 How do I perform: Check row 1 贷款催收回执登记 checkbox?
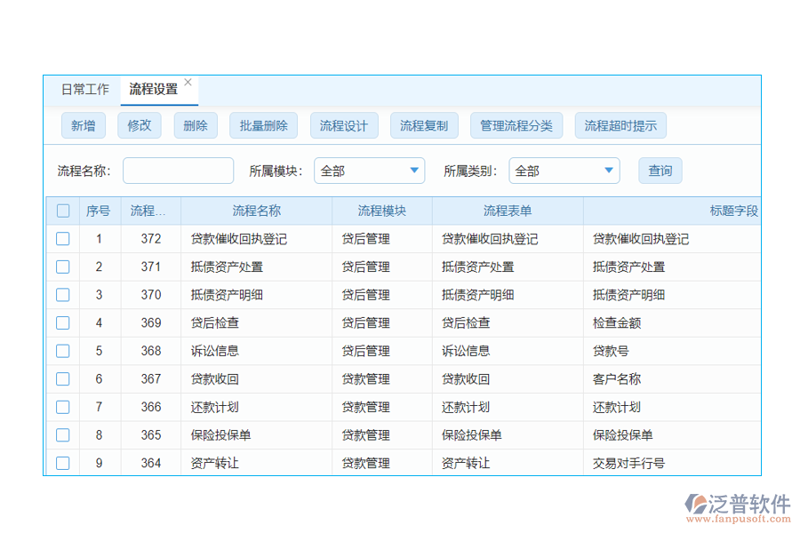coord(63,239)
